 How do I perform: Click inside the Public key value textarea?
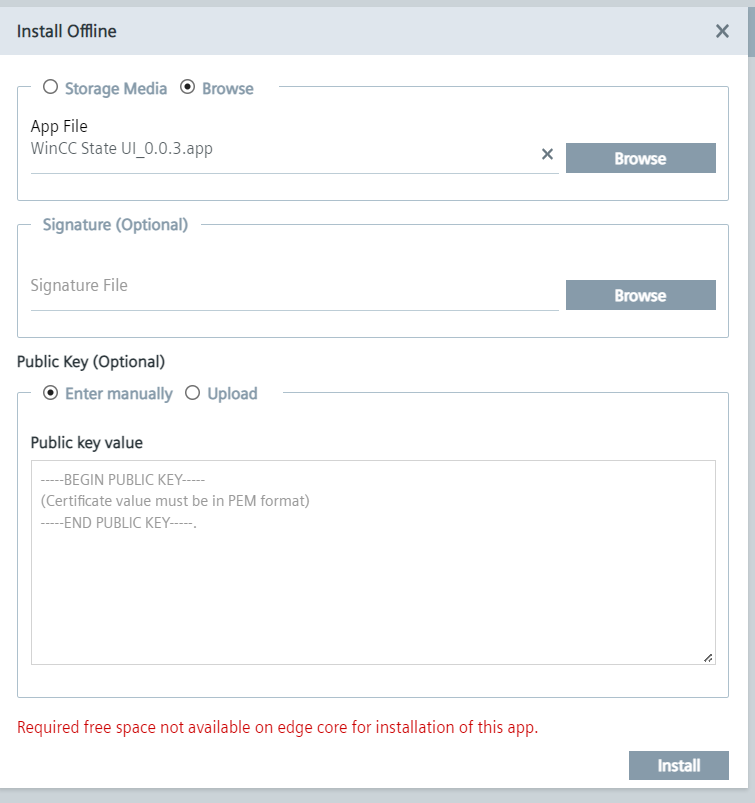point(372,580)
